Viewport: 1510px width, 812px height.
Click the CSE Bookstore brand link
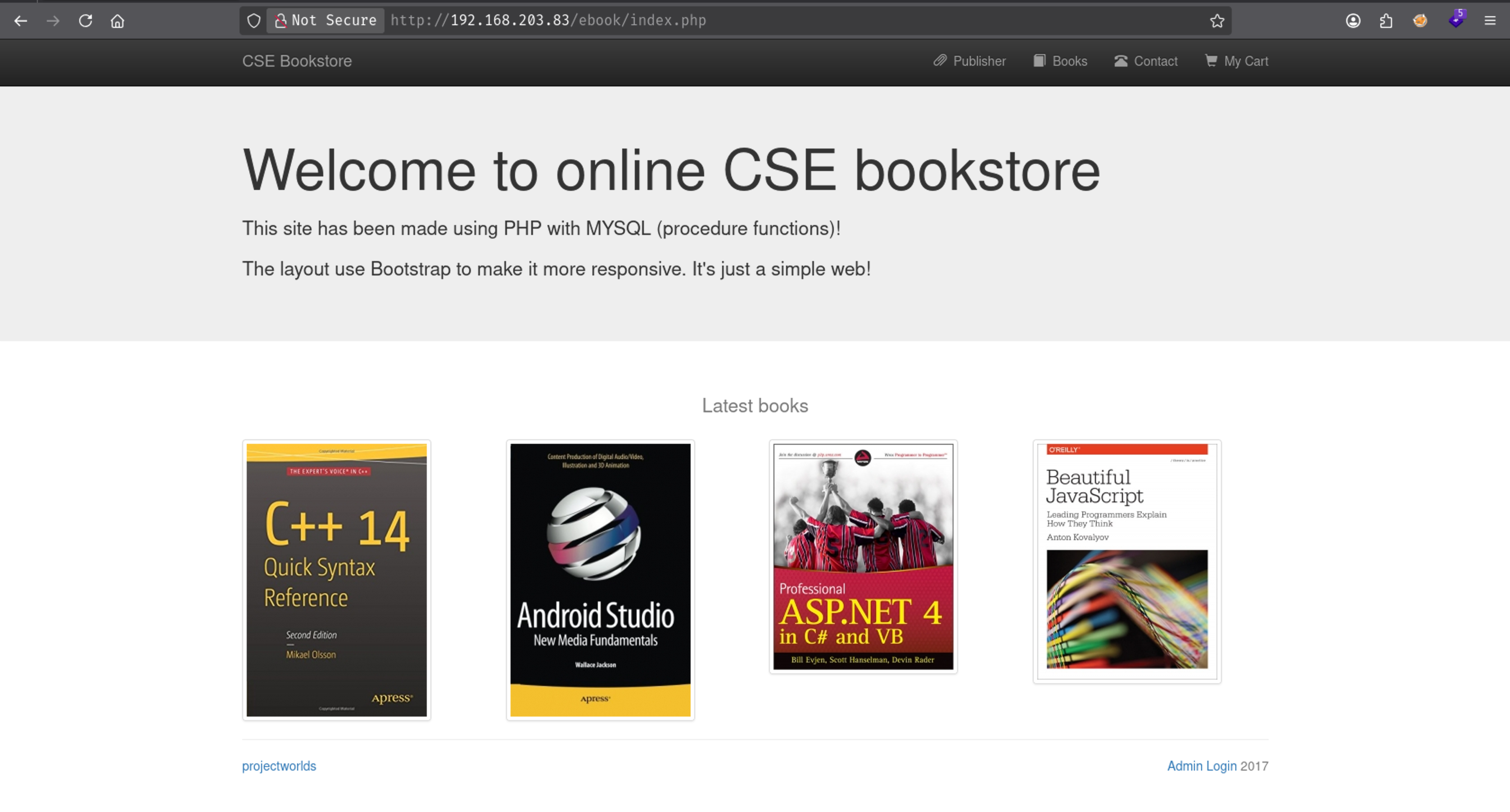297,61
